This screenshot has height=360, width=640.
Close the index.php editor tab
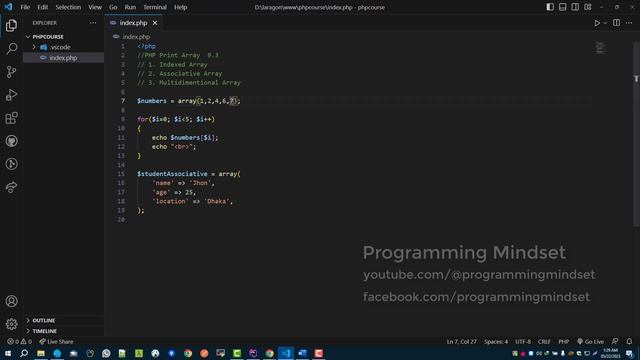(x=155, y=23)
